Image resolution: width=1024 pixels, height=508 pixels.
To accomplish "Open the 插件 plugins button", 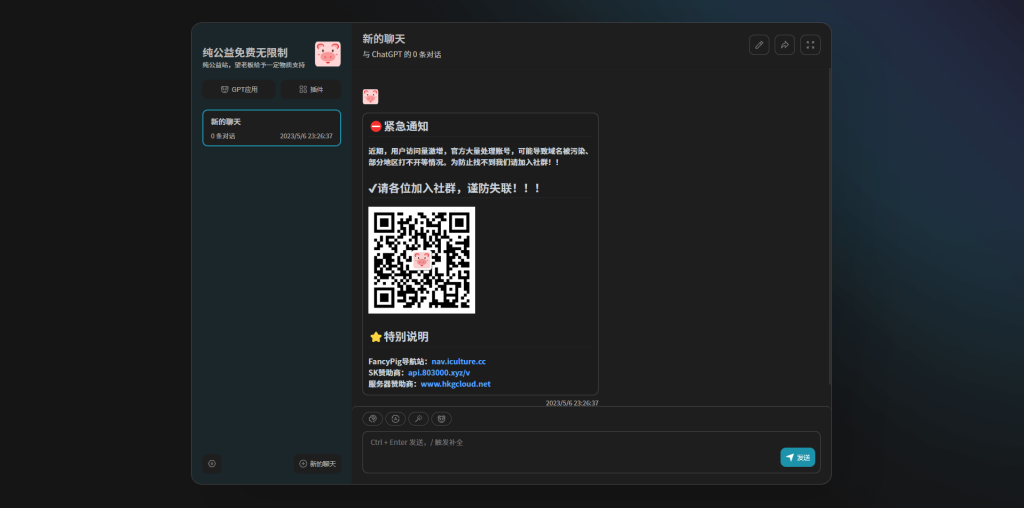I will pos(311,89).
